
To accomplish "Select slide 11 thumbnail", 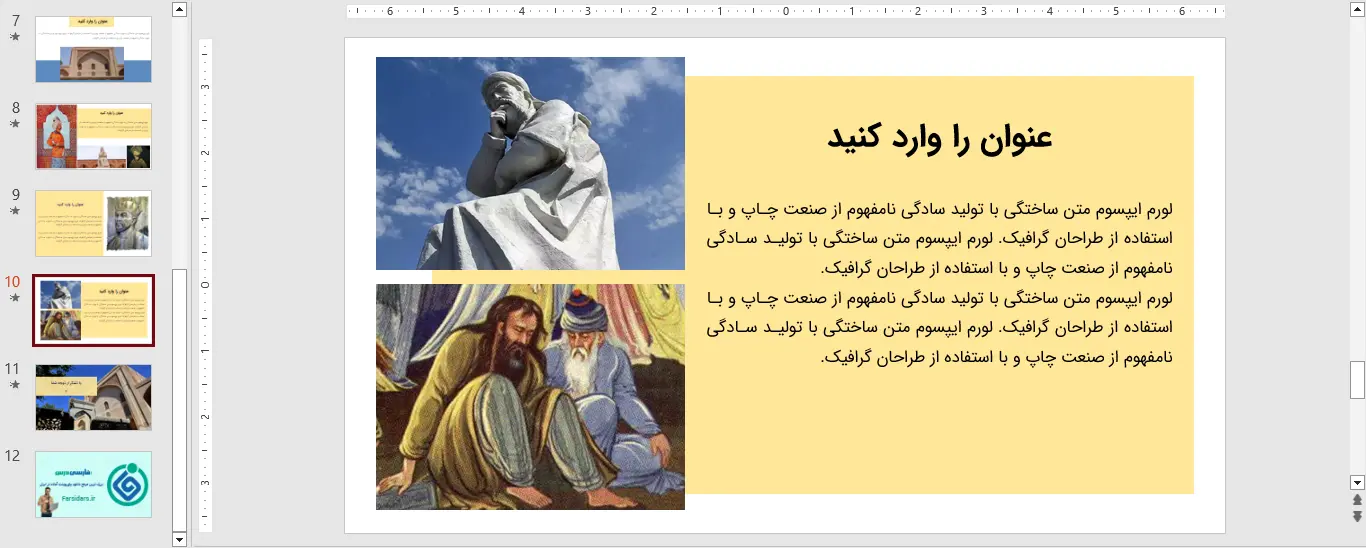I will tap(93, 397).
